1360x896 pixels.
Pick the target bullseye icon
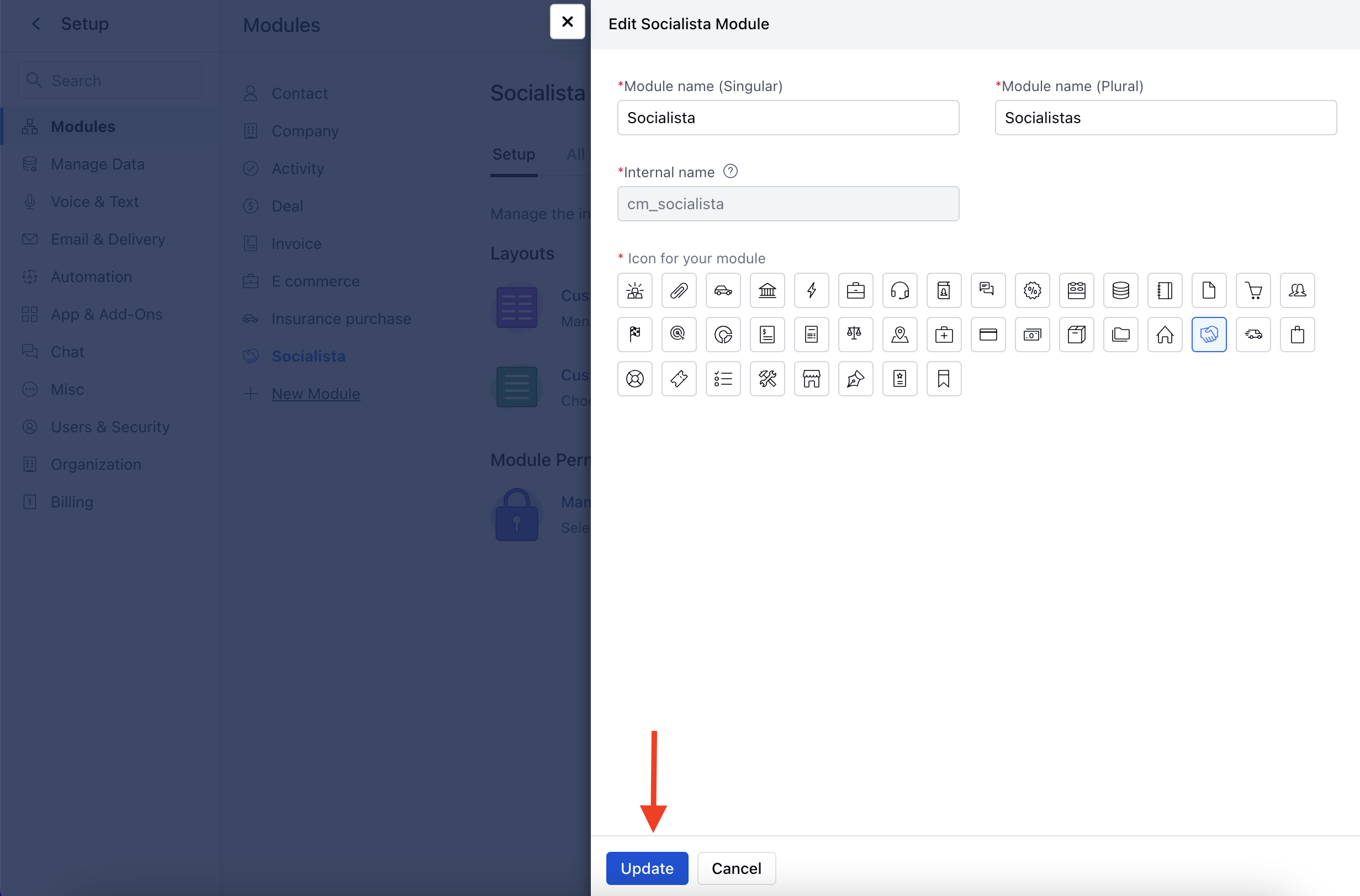[679, 335]
